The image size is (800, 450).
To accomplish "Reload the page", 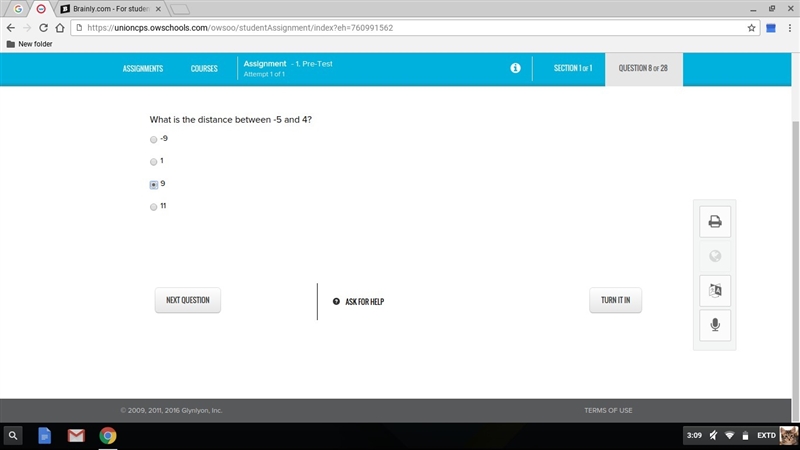I will coord(43,28).
